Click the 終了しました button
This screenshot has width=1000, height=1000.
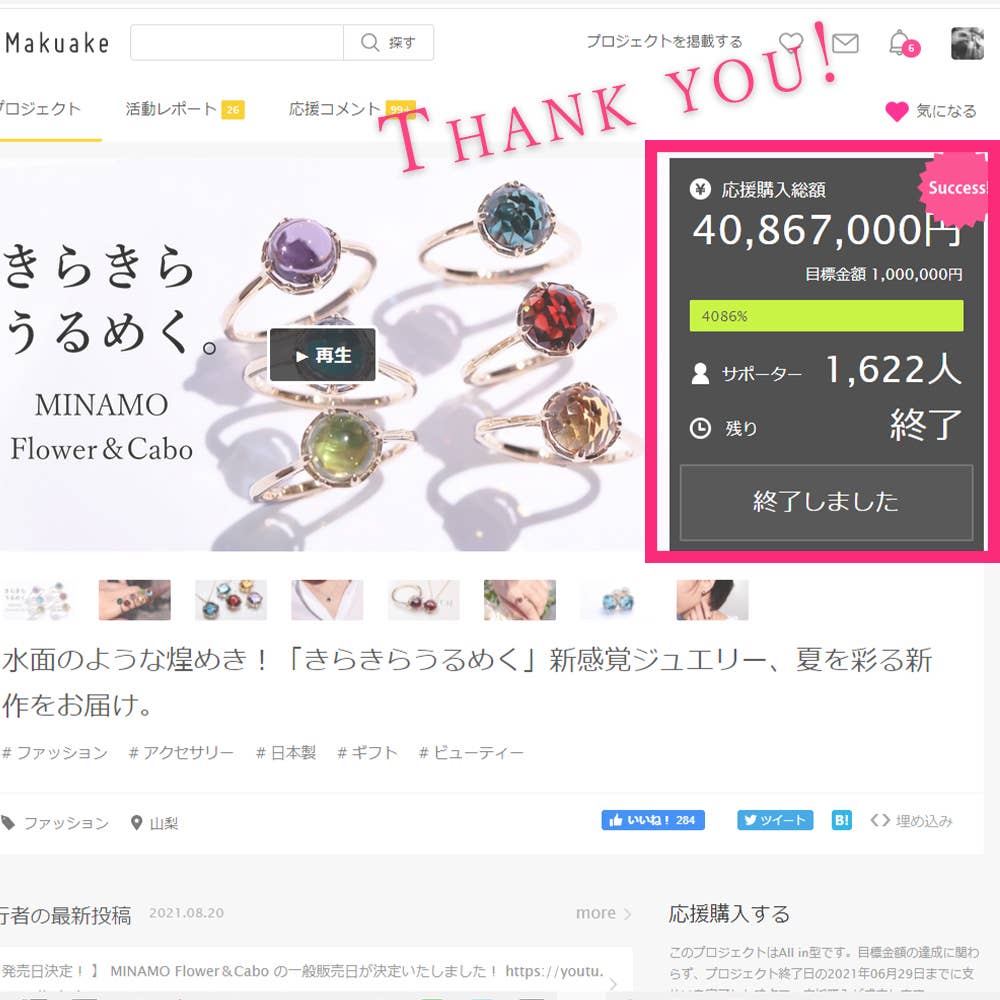pos(827,503)
